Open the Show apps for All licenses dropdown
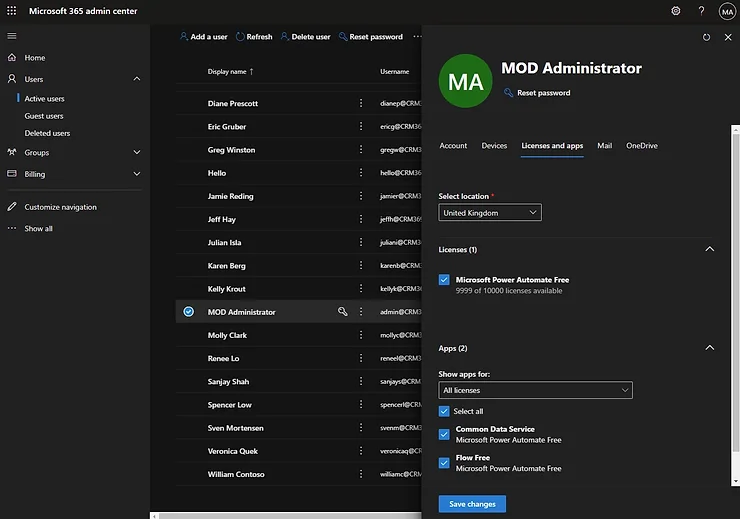The height and width of the screenshot is (519, 740). [535, 390]
